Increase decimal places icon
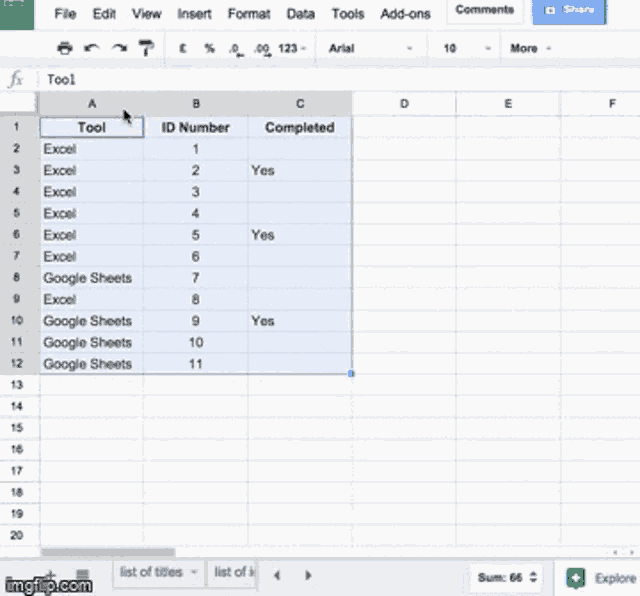 coord(262,49)
